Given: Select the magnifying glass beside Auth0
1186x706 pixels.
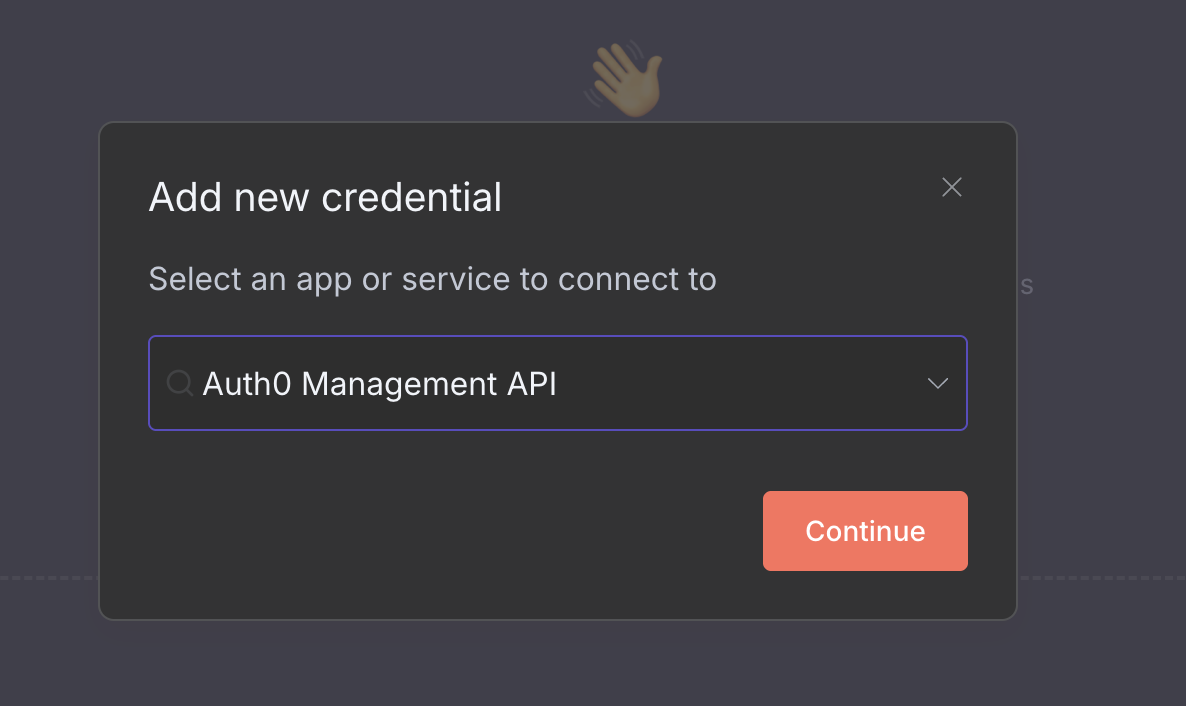Looking at the screenshot, I should click(x=180, y=383).
